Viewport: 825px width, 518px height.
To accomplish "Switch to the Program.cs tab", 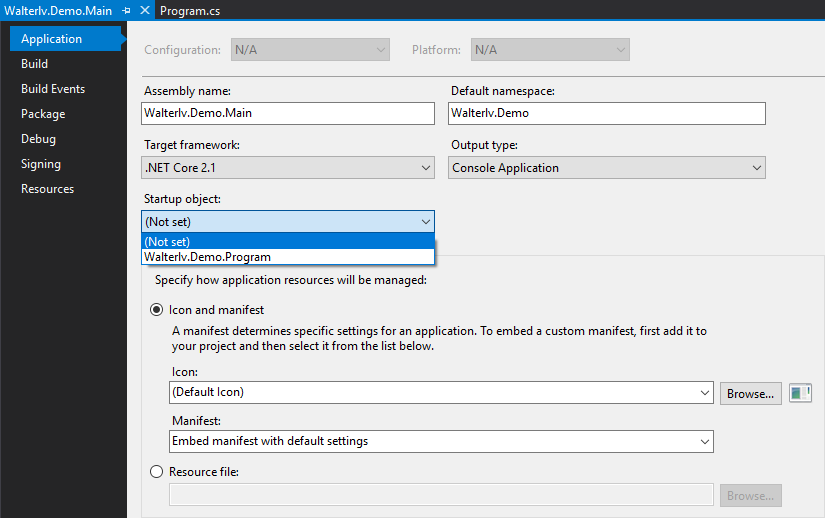I will pyautogui.click(x=190, y=10).
